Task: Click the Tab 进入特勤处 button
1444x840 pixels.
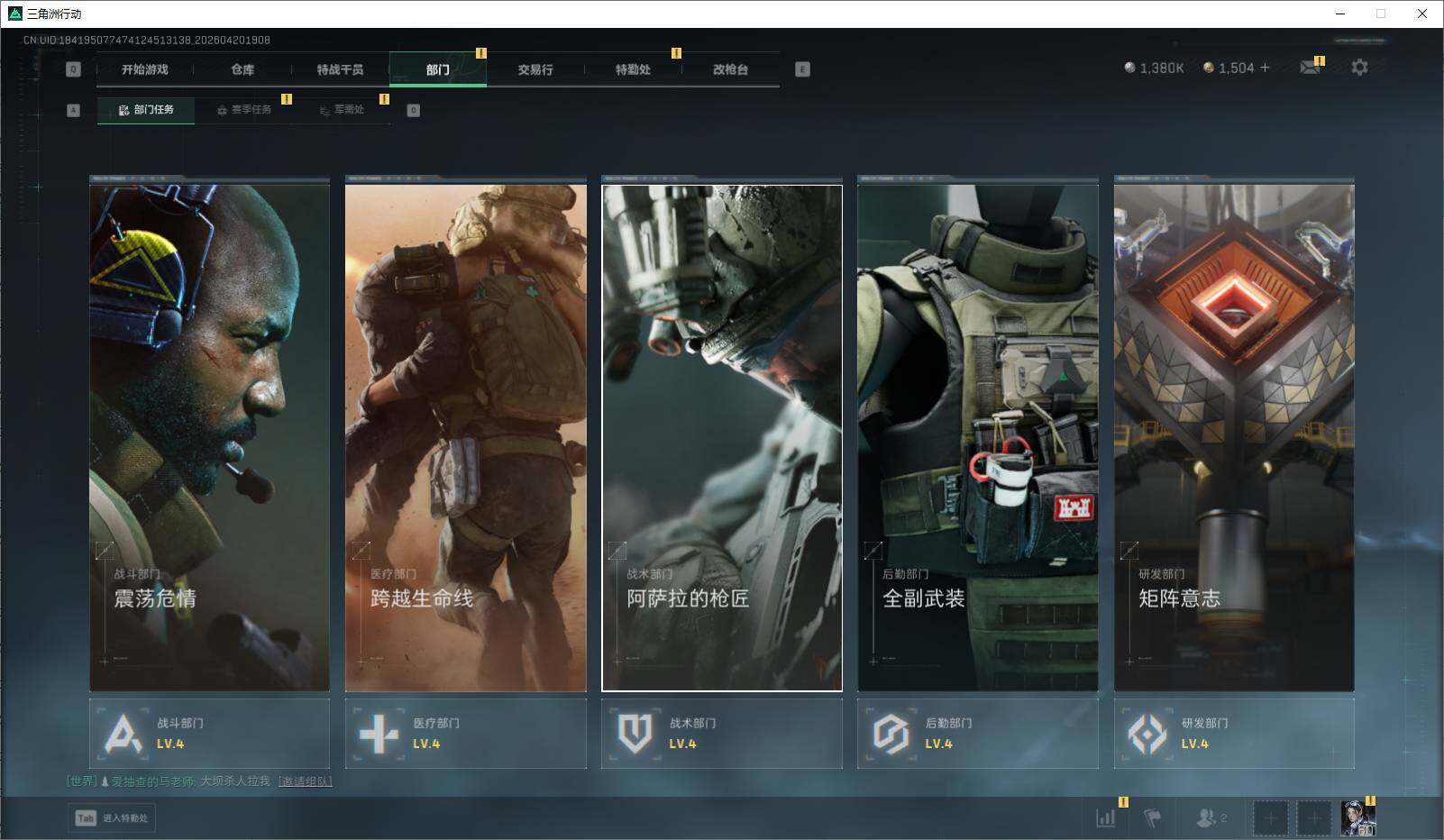Action: pyautogui.click(x=111, y=818)
